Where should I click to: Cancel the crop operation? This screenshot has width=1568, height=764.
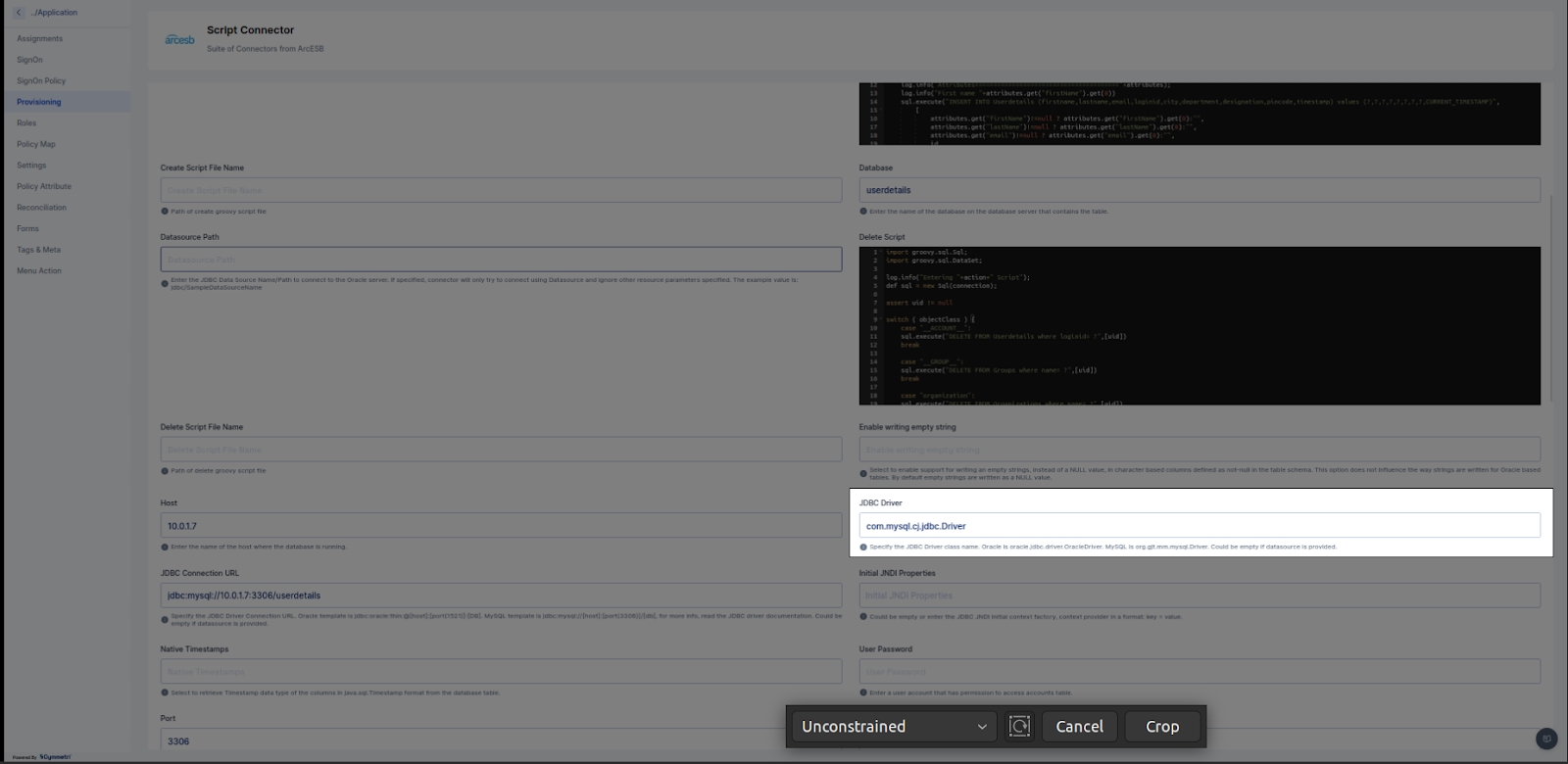1079,726
